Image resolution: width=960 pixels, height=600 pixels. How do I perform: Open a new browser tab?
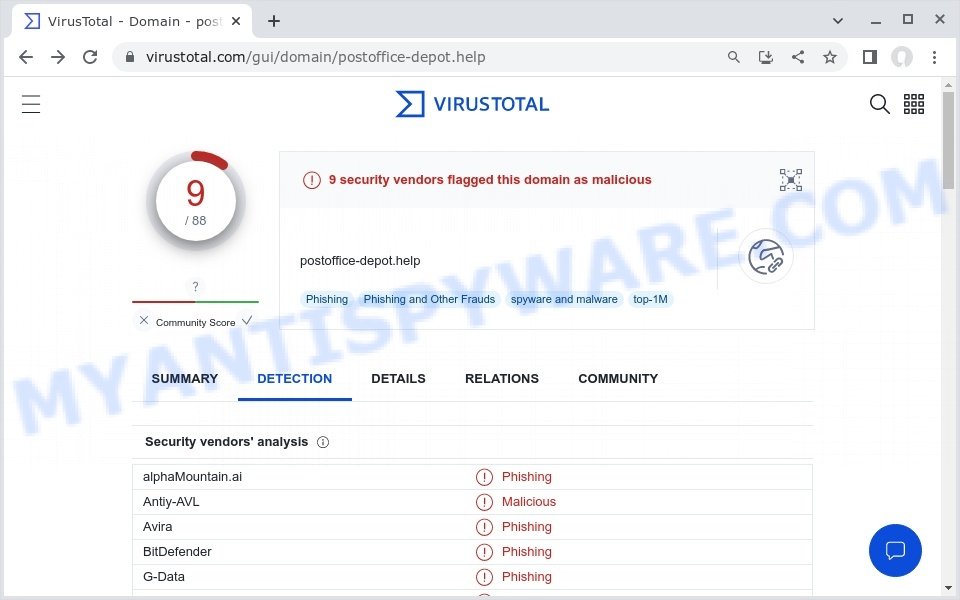pos(274,21)
